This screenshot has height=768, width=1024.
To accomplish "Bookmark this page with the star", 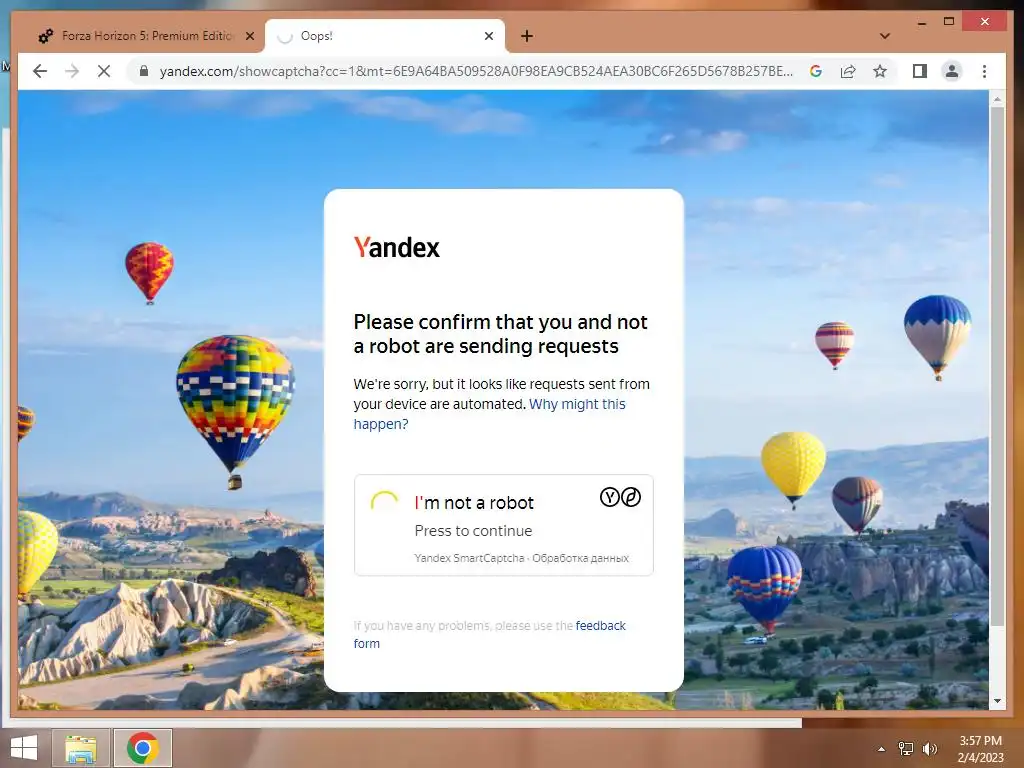I will point(880,71).
